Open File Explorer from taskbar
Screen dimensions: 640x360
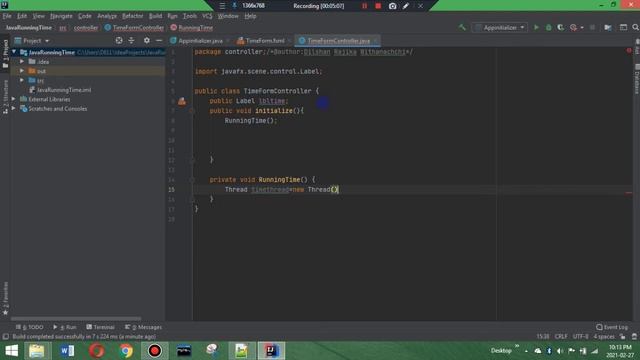tap(37, 351)
